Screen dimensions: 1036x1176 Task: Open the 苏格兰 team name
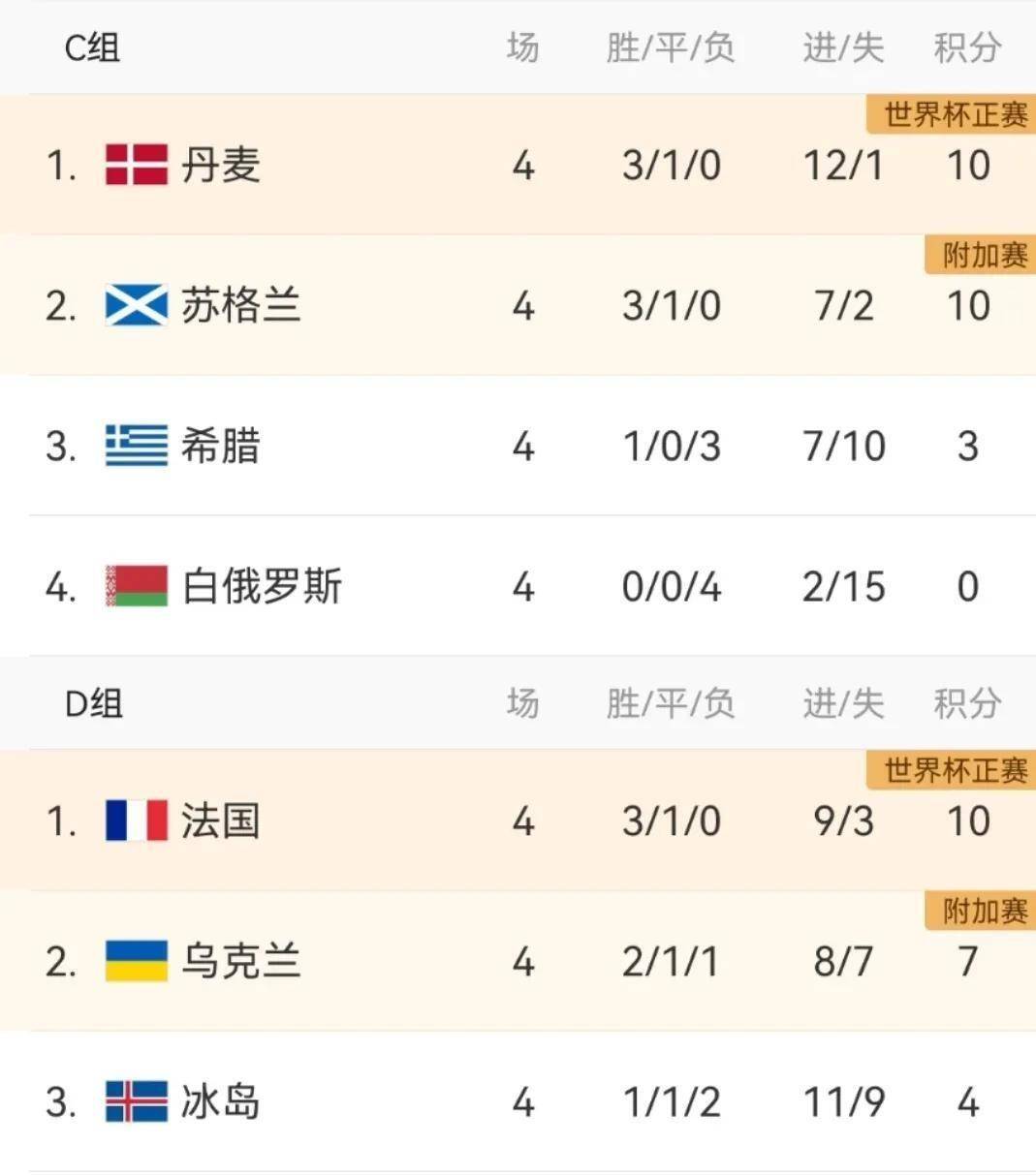click(x=240, y=306)
